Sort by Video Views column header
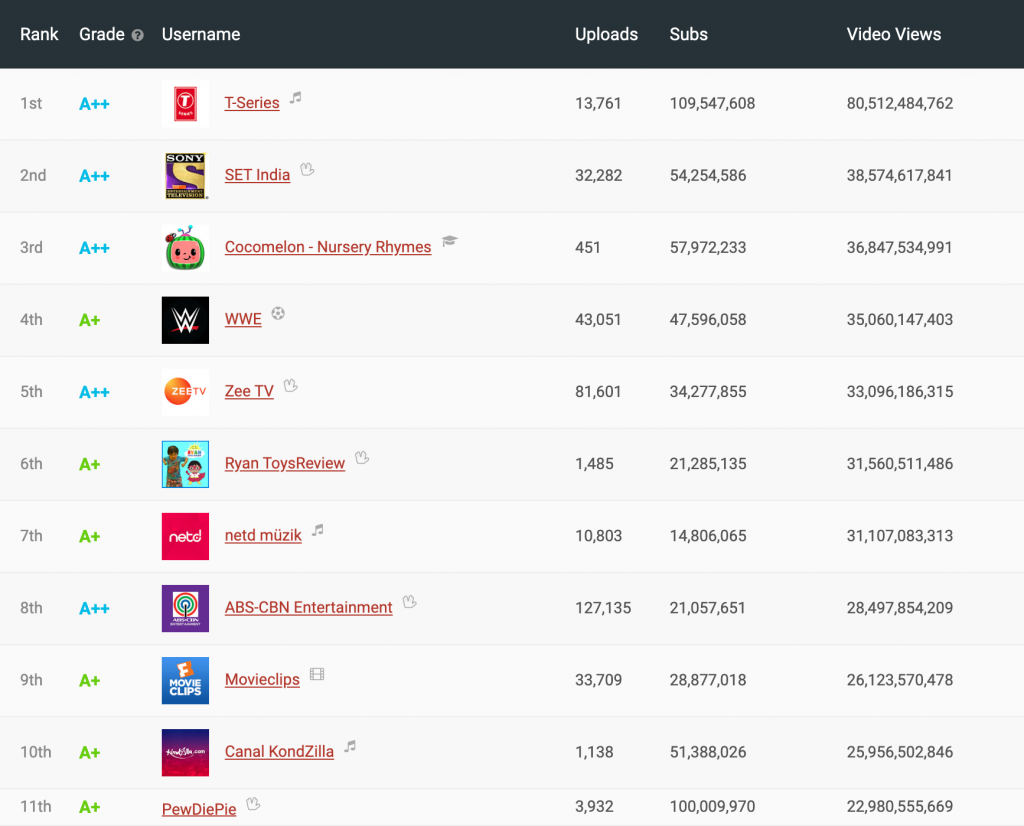1024x826 pixels. pos(893,34)
